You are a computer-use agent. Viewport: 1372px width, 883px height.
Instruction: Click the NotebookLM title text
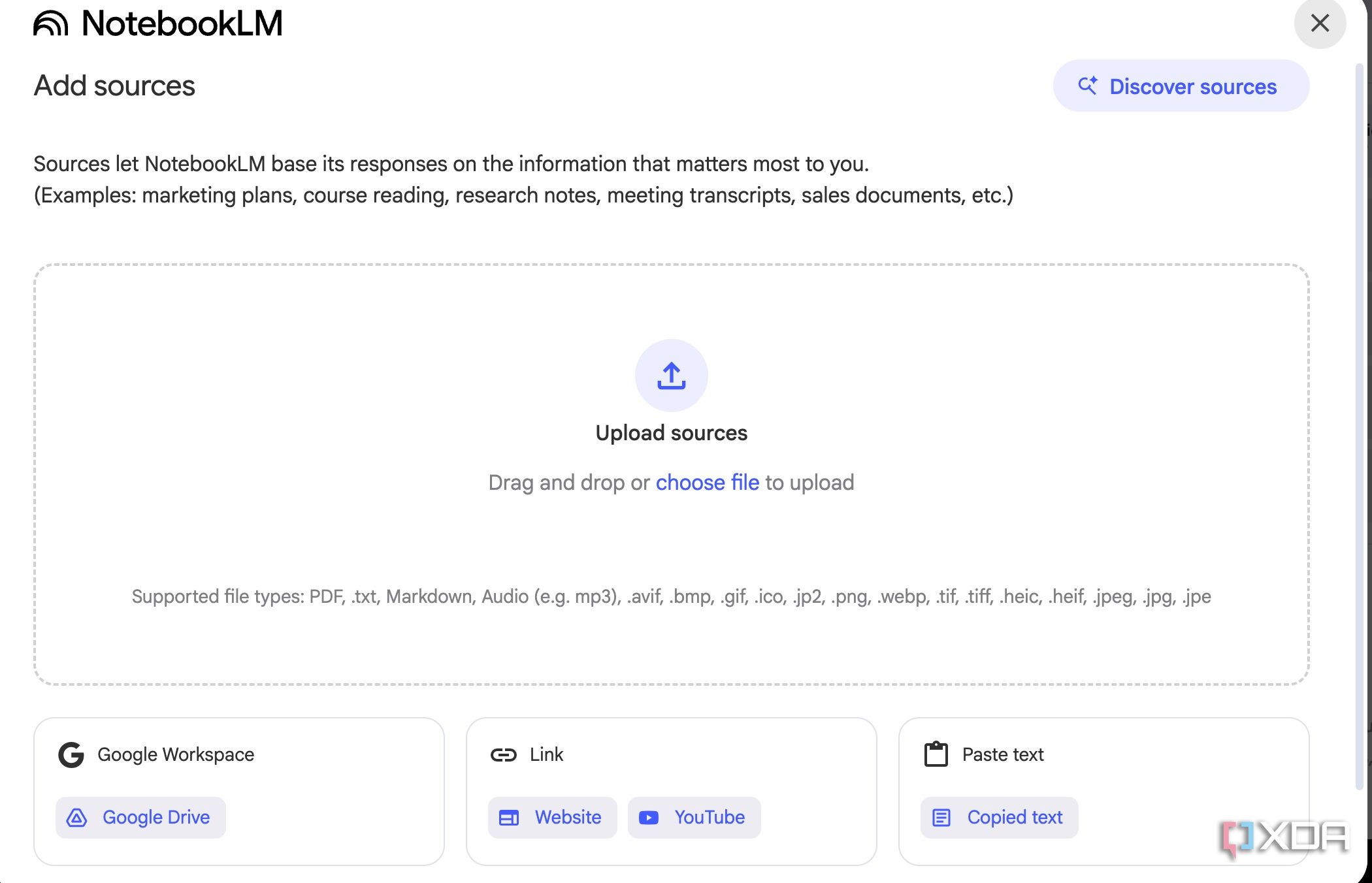[182, 24]
